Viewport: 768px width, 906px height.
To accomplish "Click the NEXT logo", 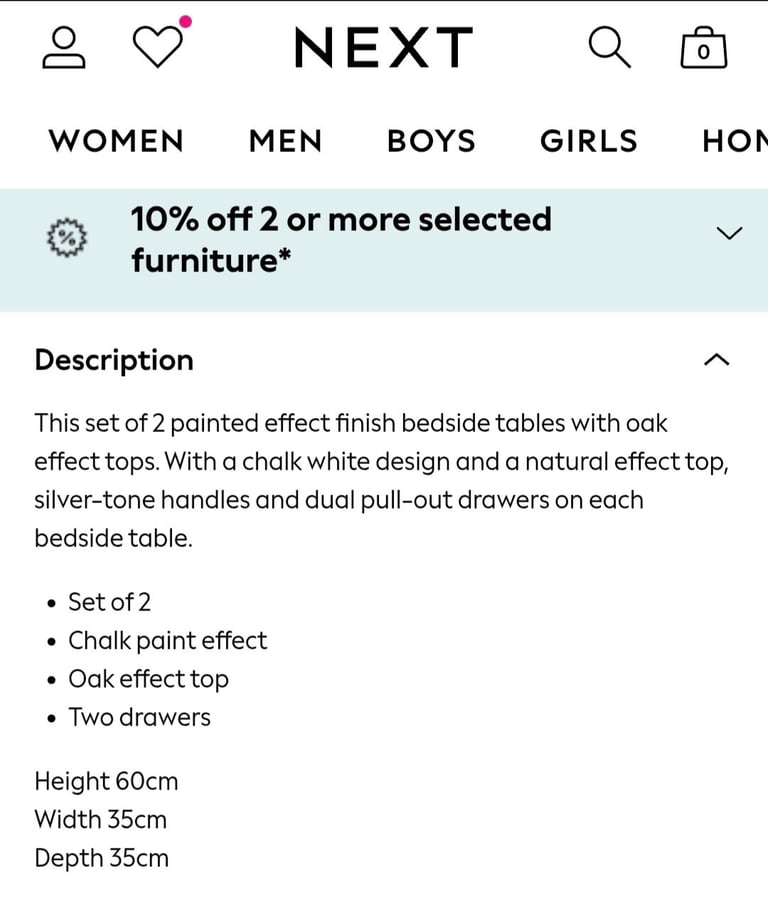I will pos(383,45).
